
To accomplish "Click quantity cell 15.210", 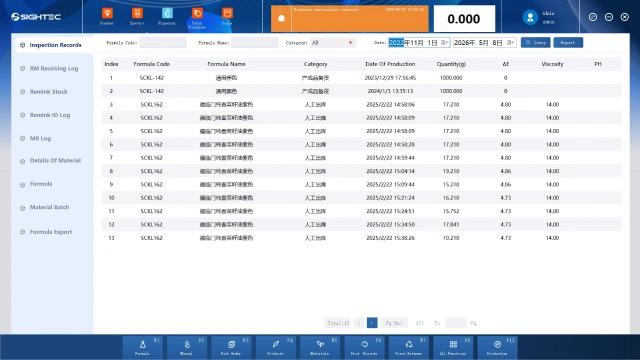I will click(x=451, y=184).
